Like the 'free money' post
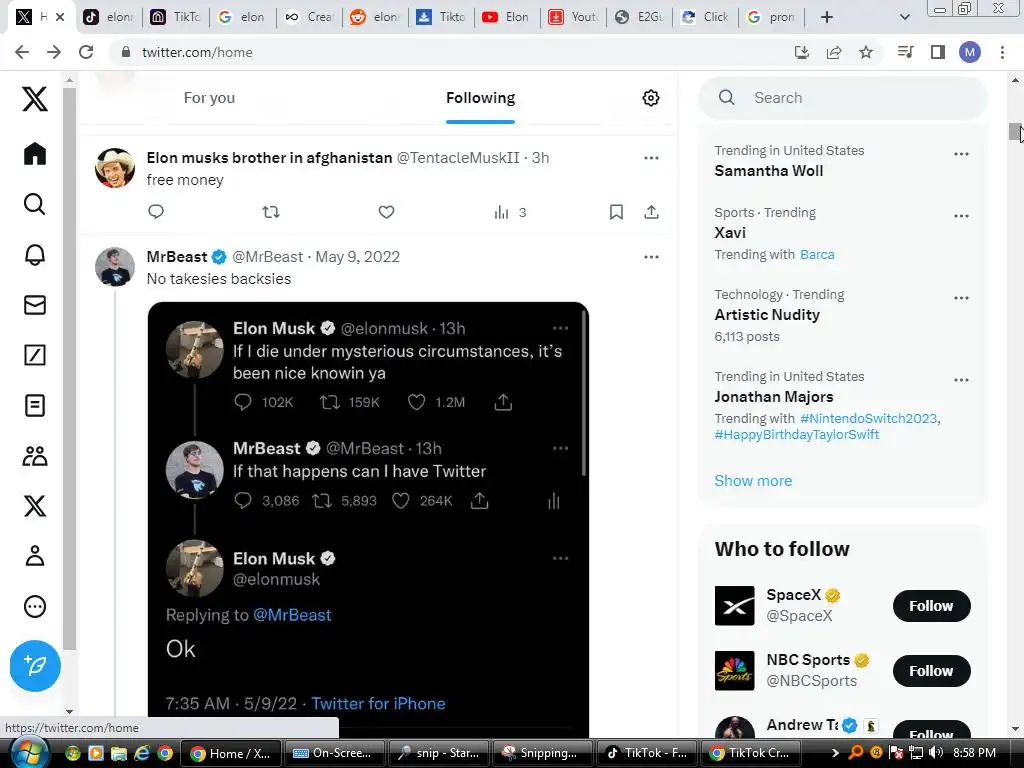This screenshot has width=1024, height=768. pos(387,212)
